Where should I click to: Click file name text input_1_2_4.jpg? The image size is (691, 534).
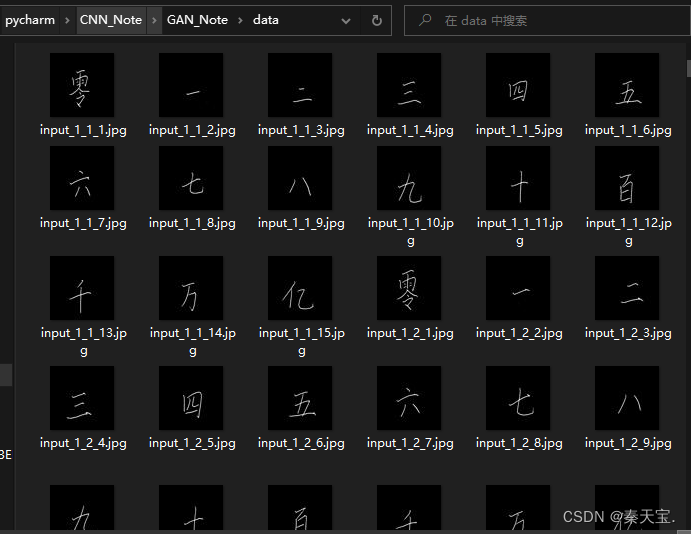(x=83, y=443)
